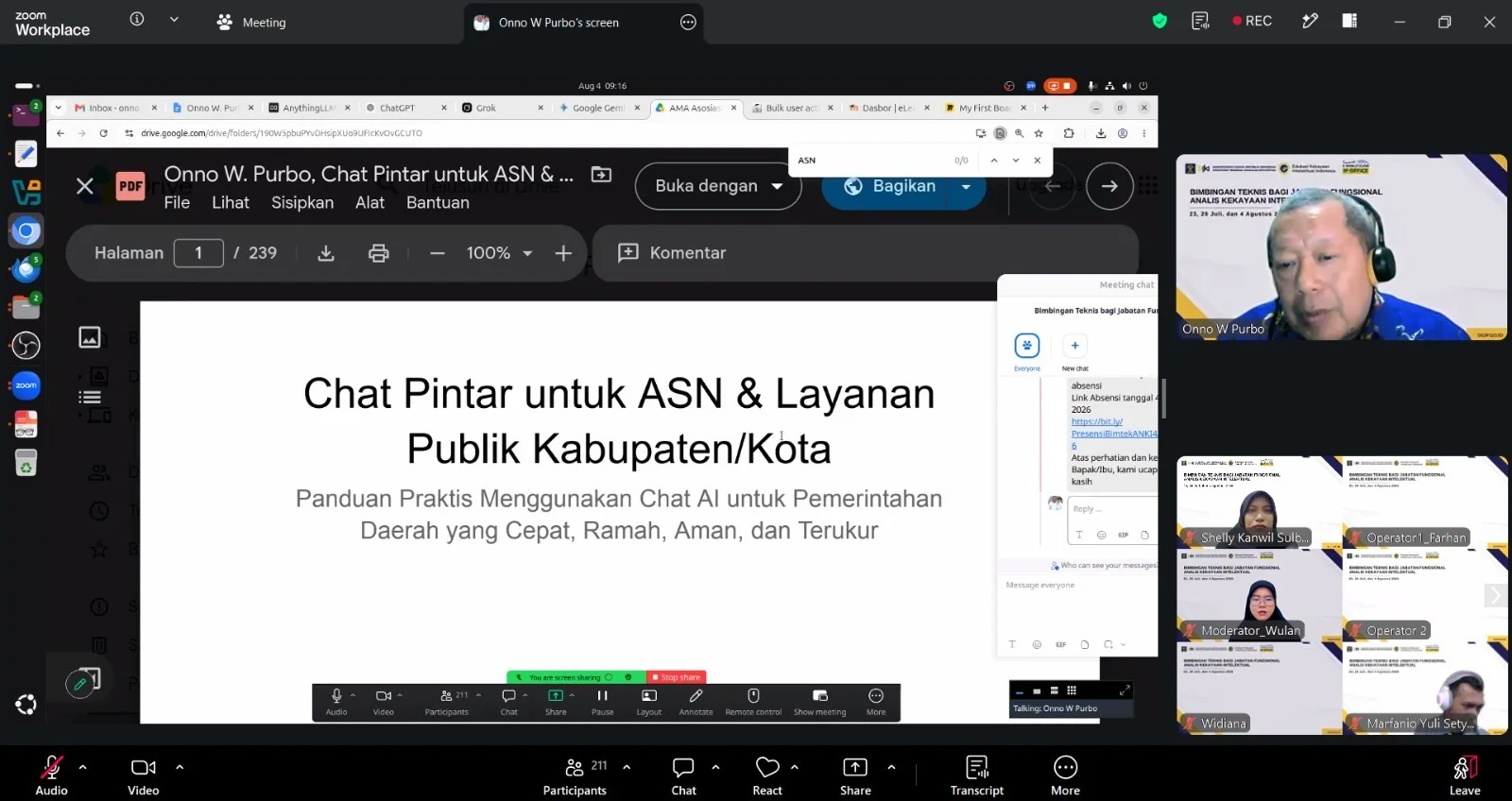Go to previous search match arrow

[993, 161]
